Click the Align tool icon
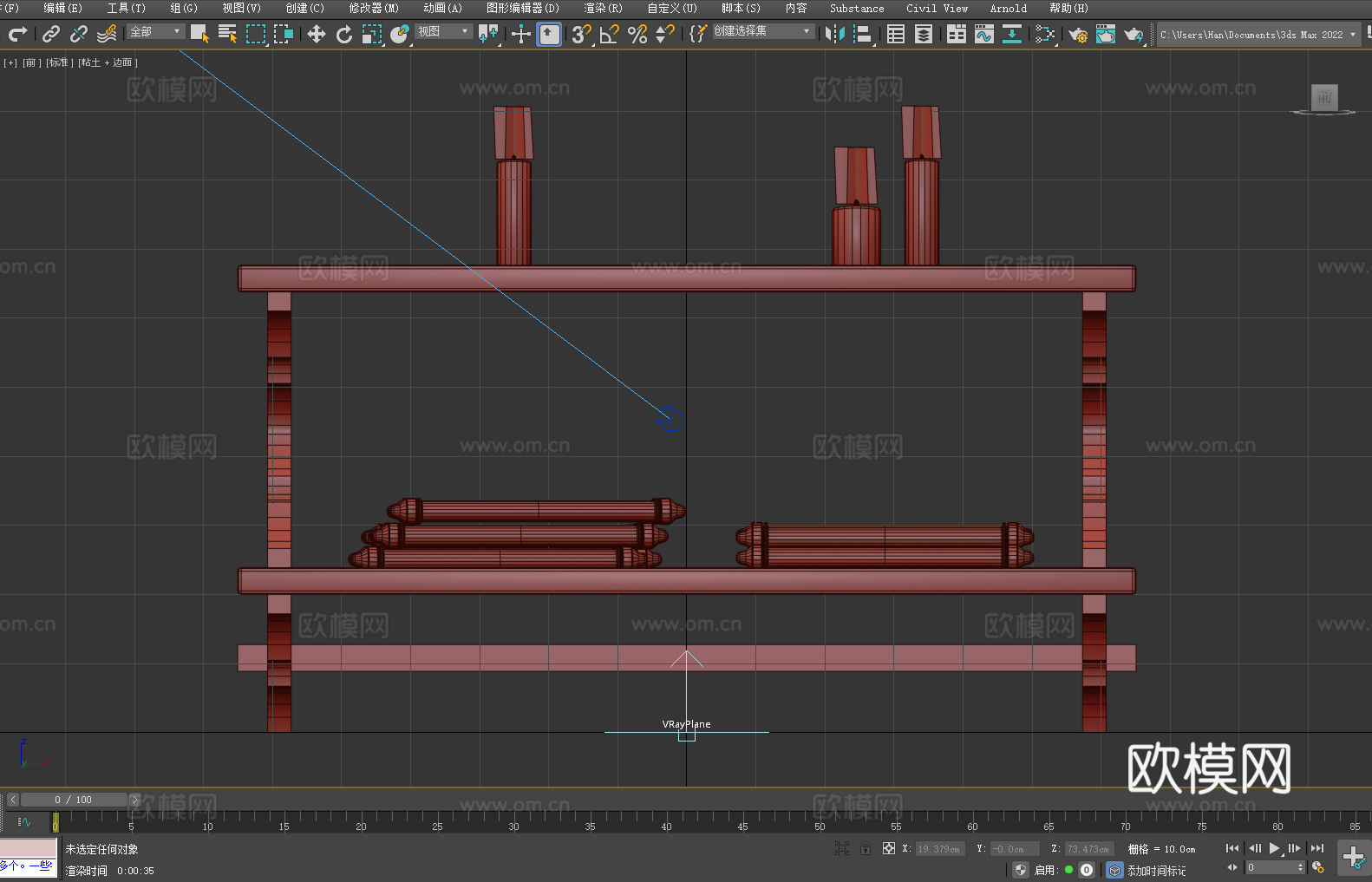The width and height of the screenshot is (1372, 882). 863,34
